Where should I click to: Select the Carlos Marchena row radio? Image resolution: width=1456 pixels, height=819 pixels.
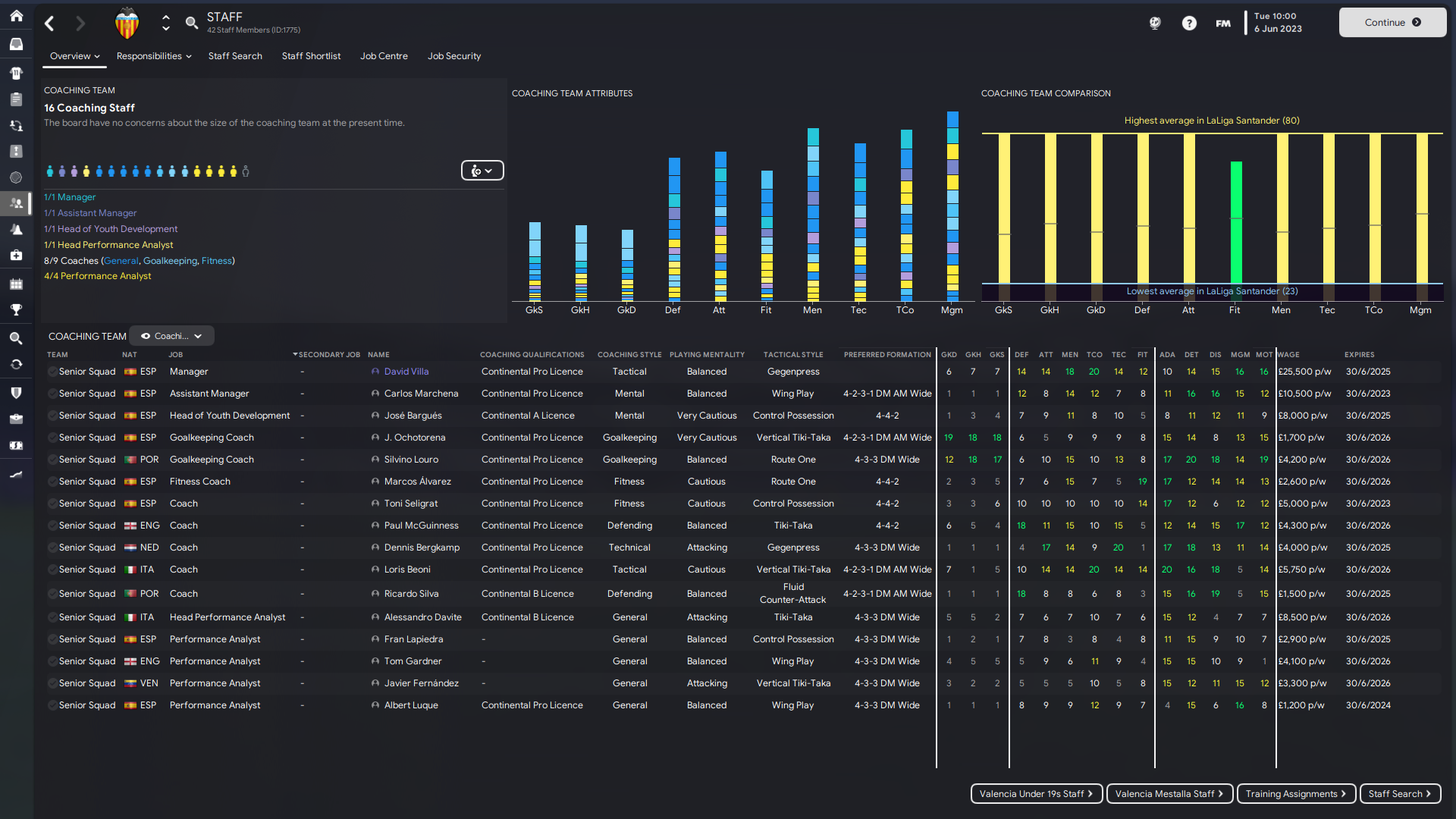52,394
